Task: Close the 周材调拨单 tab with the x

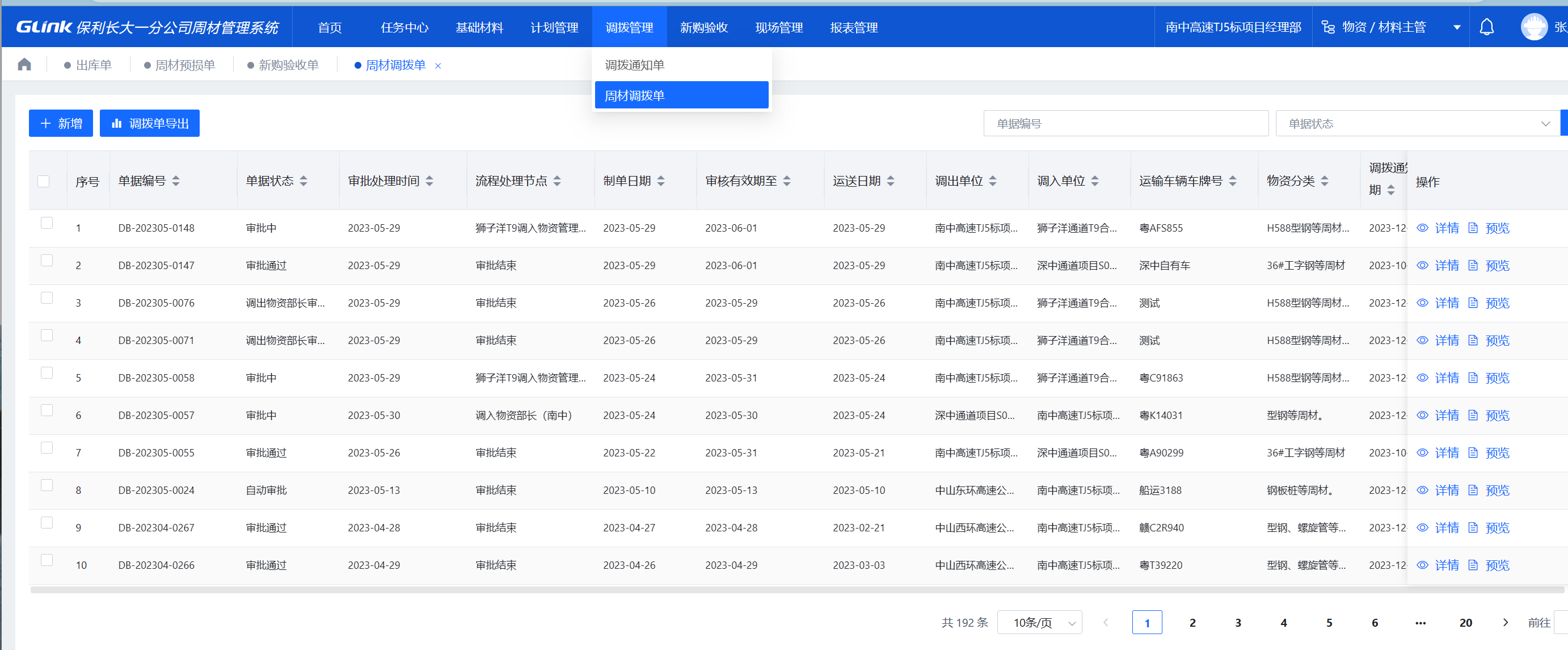Action: click(x=437, y=66)
